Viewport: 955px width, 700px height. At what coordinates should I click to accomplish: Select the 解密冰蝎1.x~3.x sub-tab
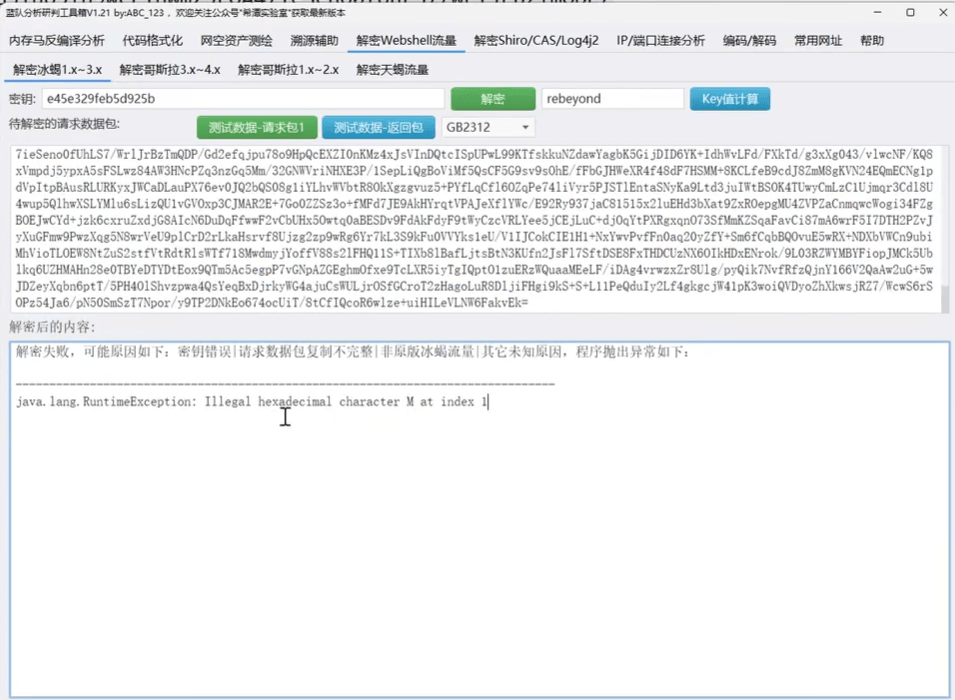pos(58,70)
